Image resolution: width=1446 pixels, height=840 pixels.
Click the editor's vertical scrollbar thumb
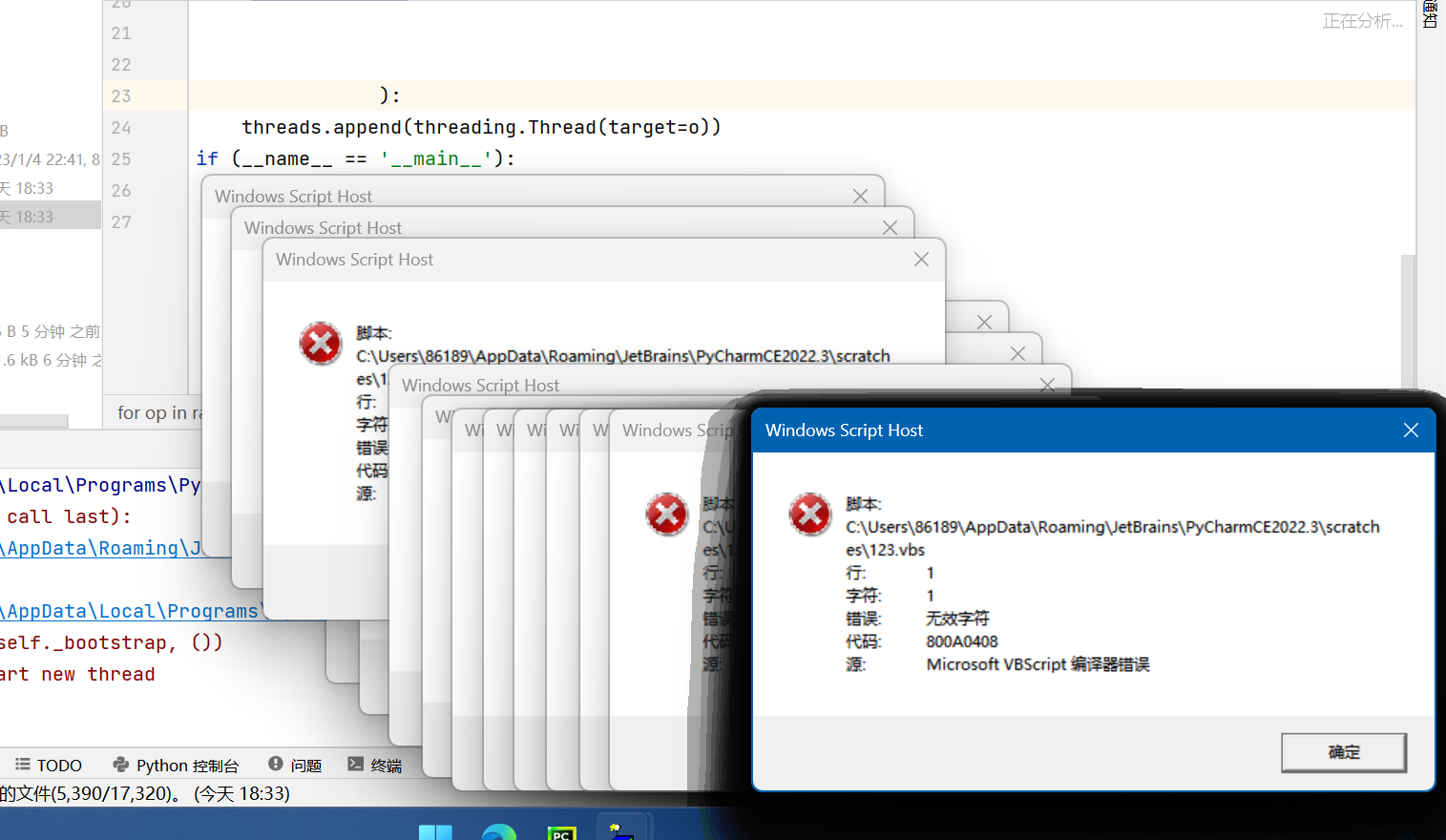[x=1408, y=322]
